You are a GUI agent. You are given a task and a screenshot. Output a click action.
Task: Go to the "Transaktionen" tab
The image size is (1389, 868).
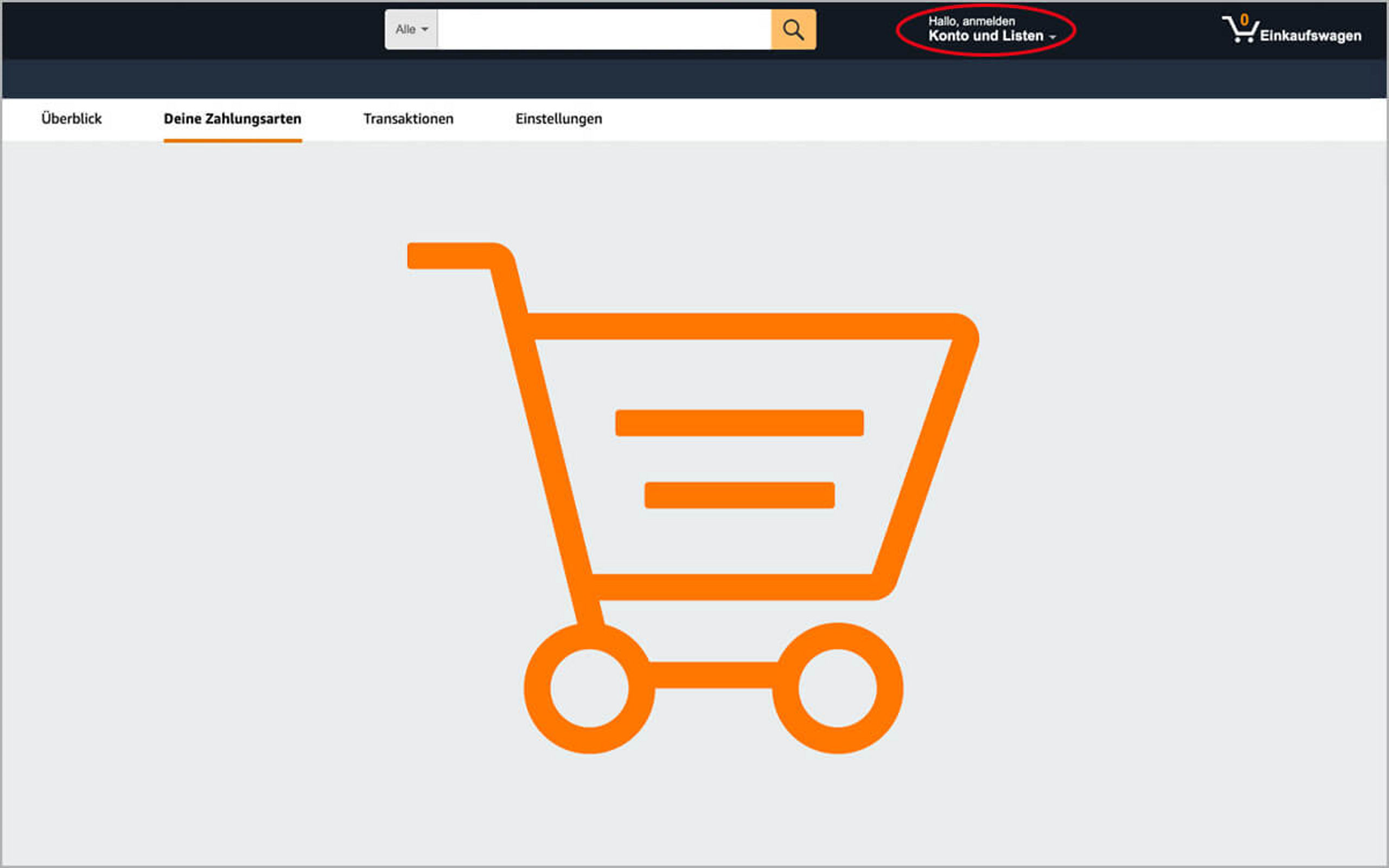(408, 119)
